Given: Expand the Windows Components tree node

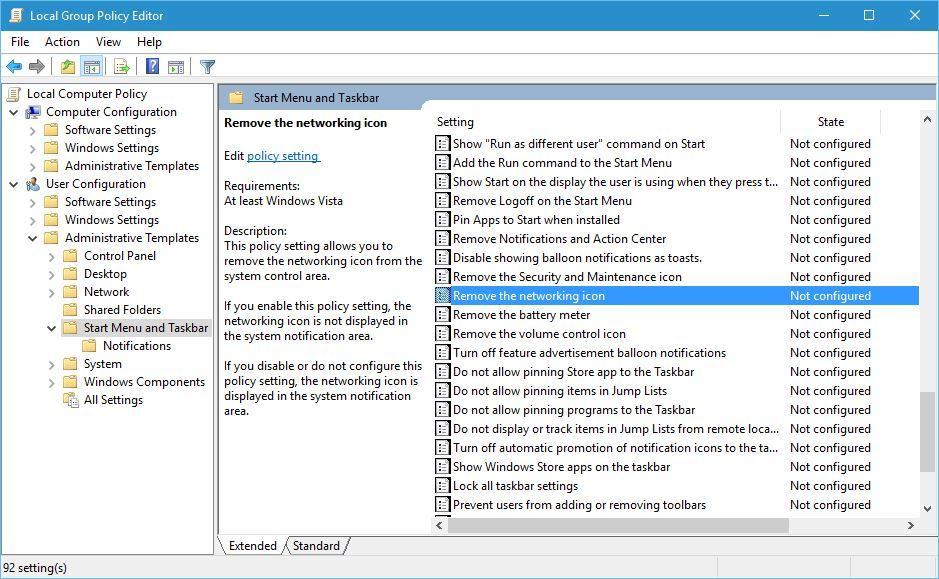Looking at the screenshot, I should click(x=52, y=383).
